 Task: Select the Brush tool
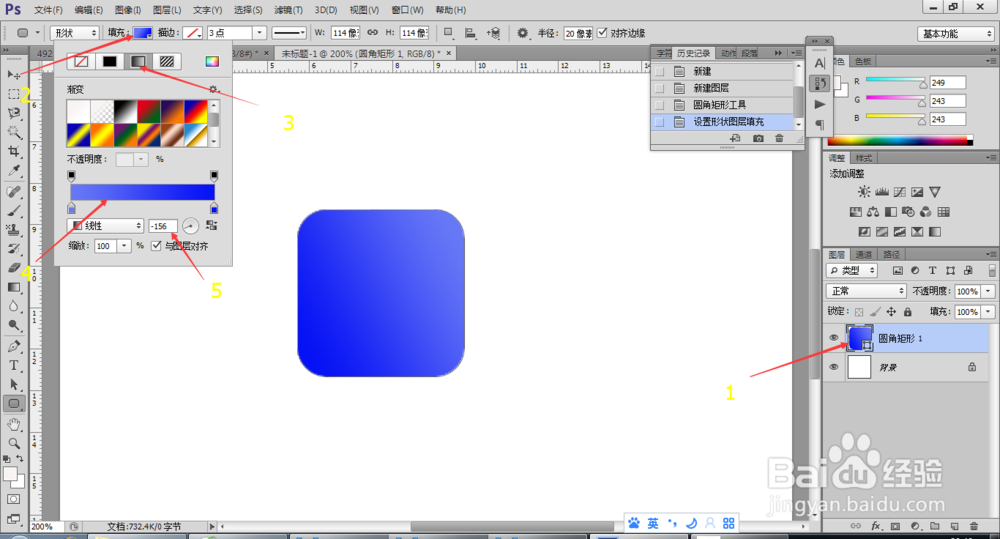coord(13,210)
